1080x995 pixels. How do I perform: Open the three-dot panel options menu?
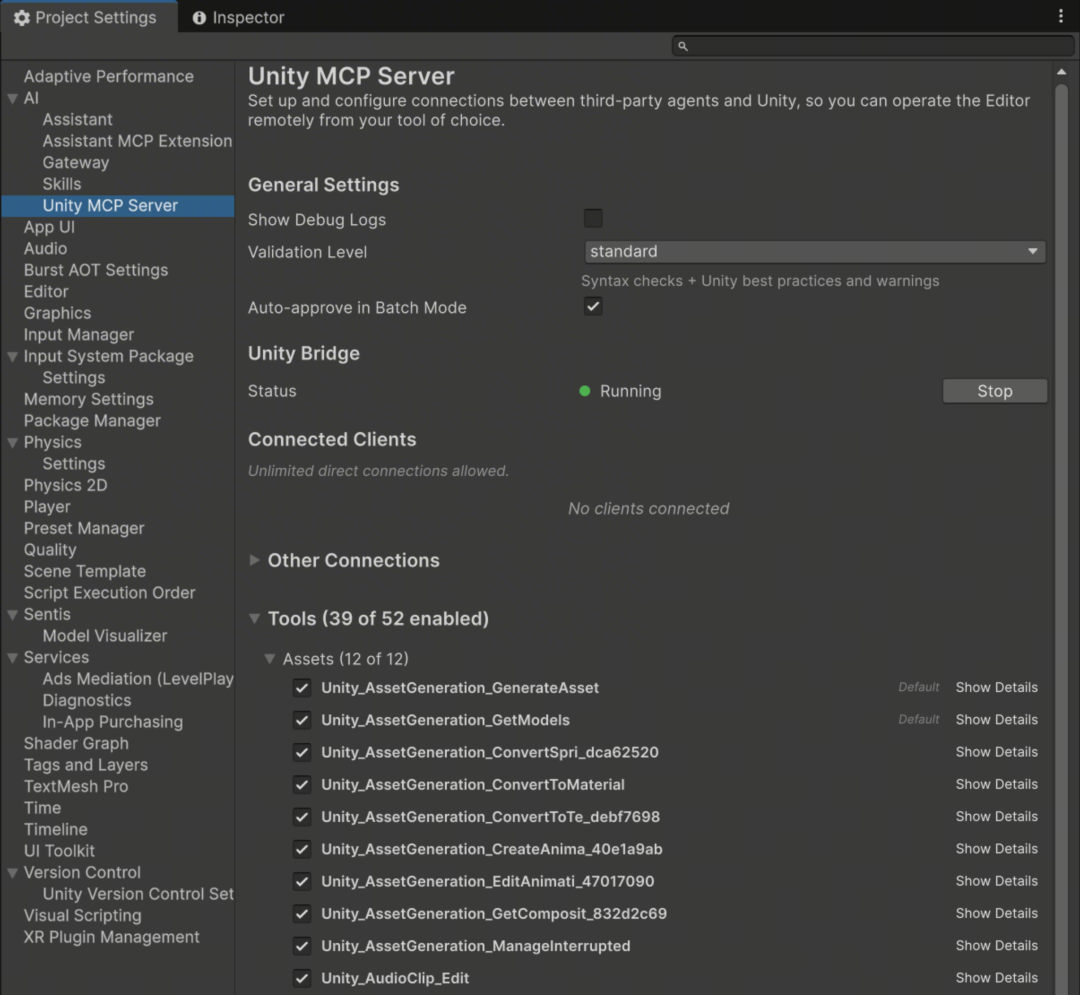tap(1061, 17)
